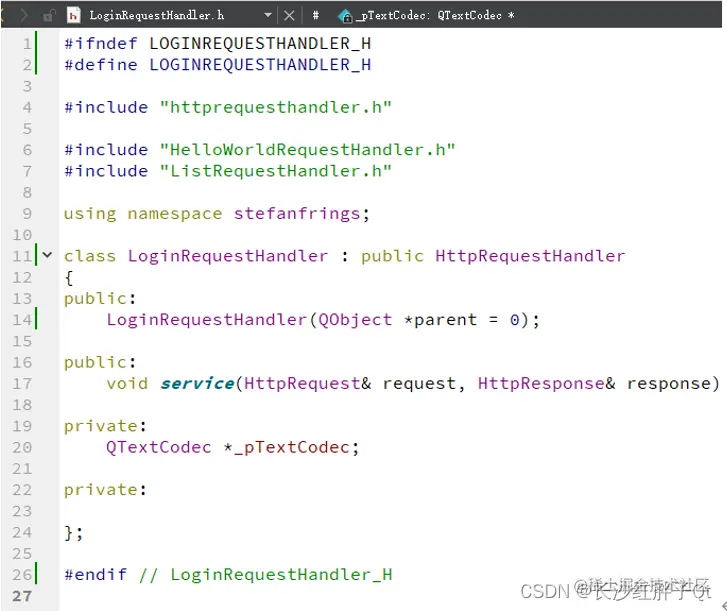Viewport: 727px width, 611px height.
Task: Click the QTextCodec type on line 20
Action: (159, 447)
